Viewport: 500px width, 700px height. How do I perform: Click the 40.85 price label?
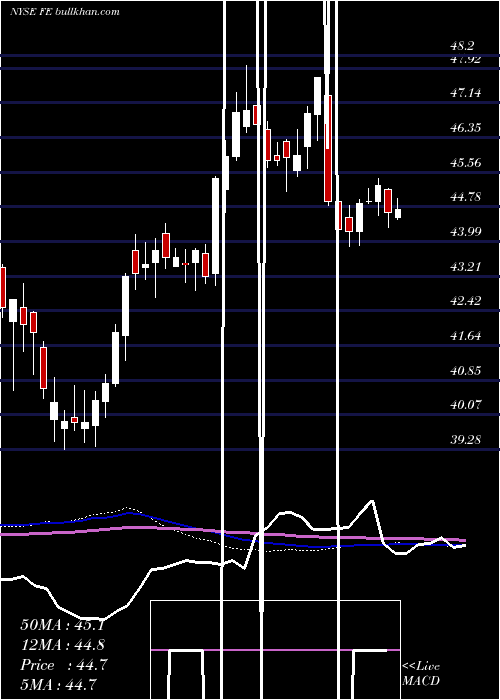click(466, 371)
